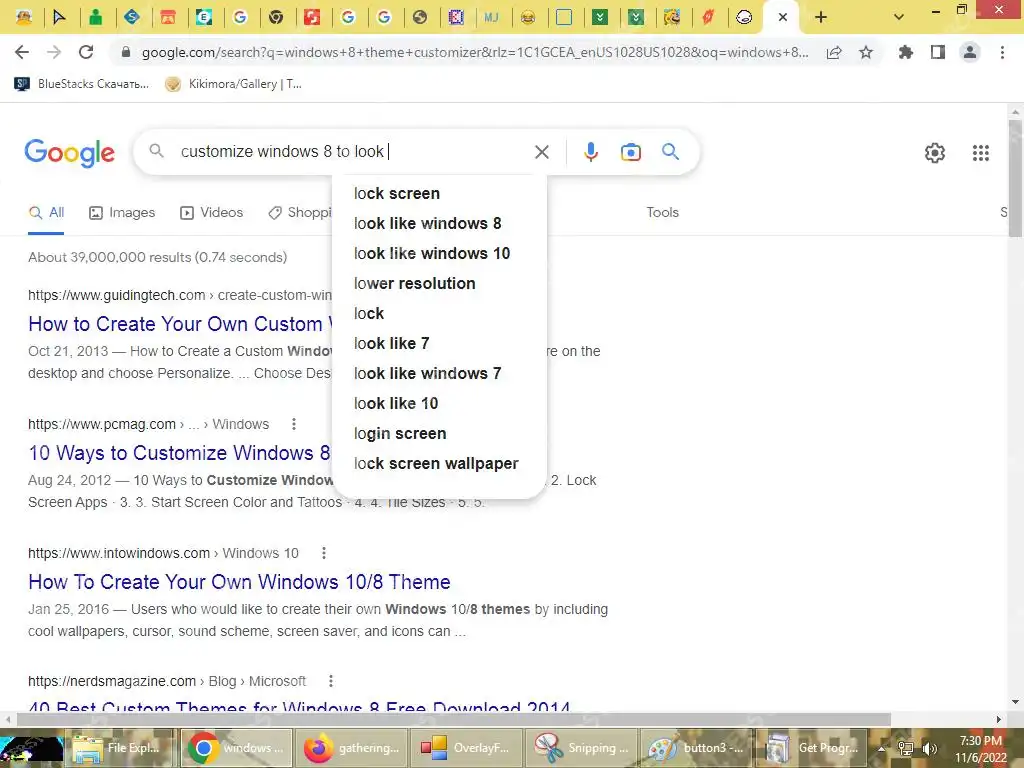This screenshot has width=1024, height=768.
Task: Select the 'lock screen' suggestion
Action: pos(439,193)
